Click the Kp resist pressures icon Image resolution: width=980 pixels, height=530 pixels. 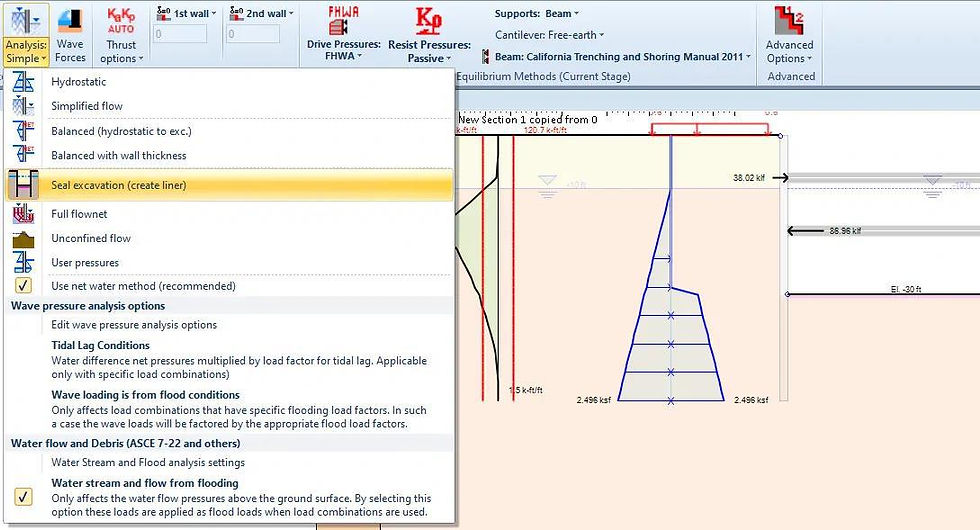pos(428,20)
